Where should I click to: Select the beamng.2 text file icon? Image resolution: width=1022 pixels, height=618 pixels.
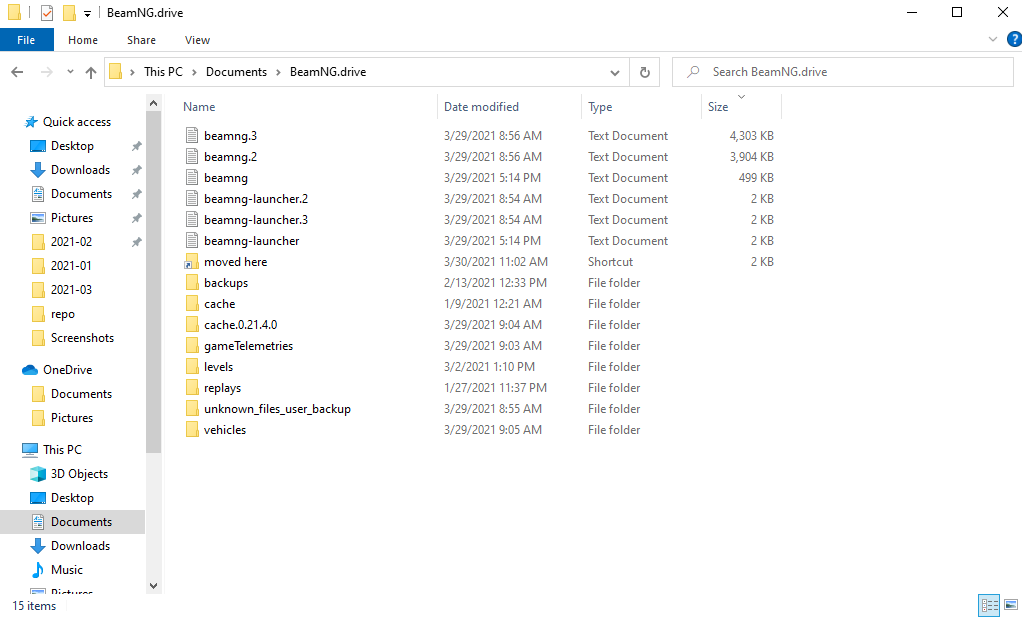[x=192, y=156]
